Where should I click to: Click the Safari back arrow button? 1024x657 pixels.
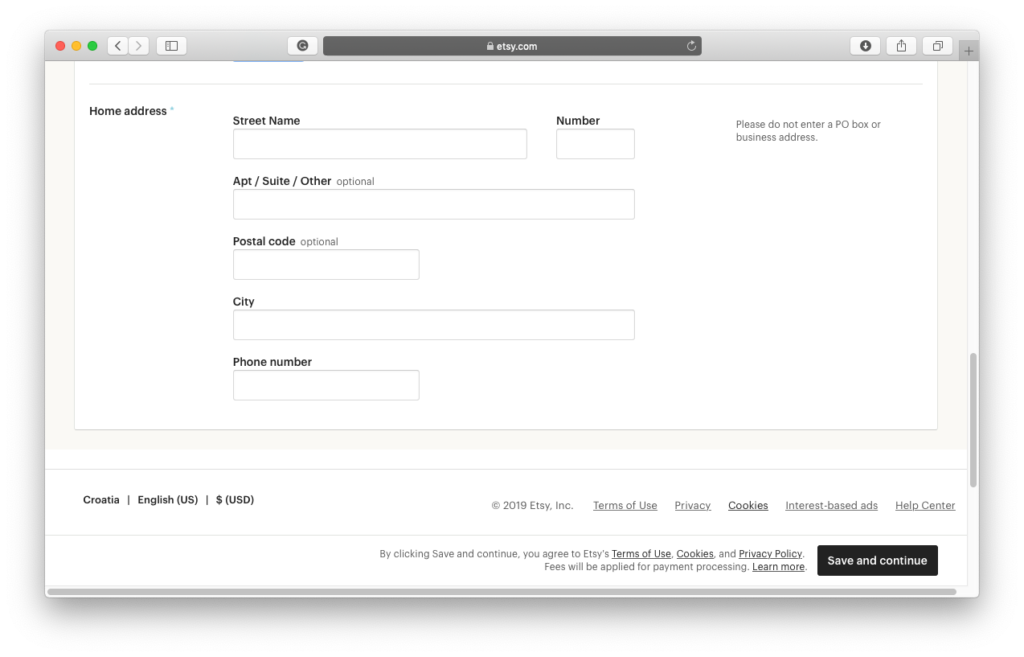(x=117, y=46)
